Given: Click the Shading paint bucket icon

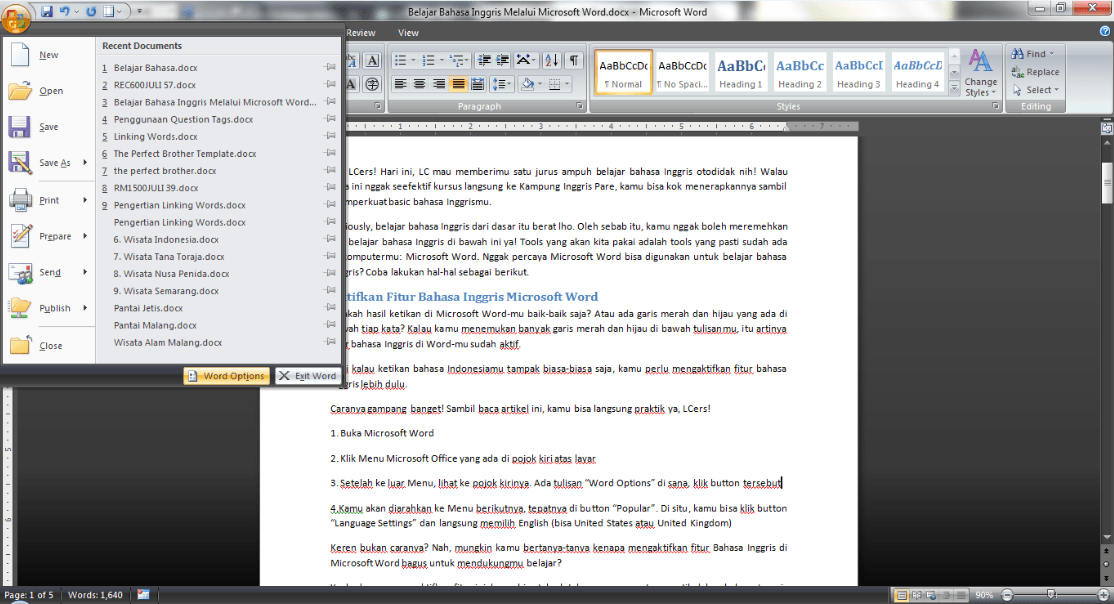Looking at the screenshot, I should [527, 84].
